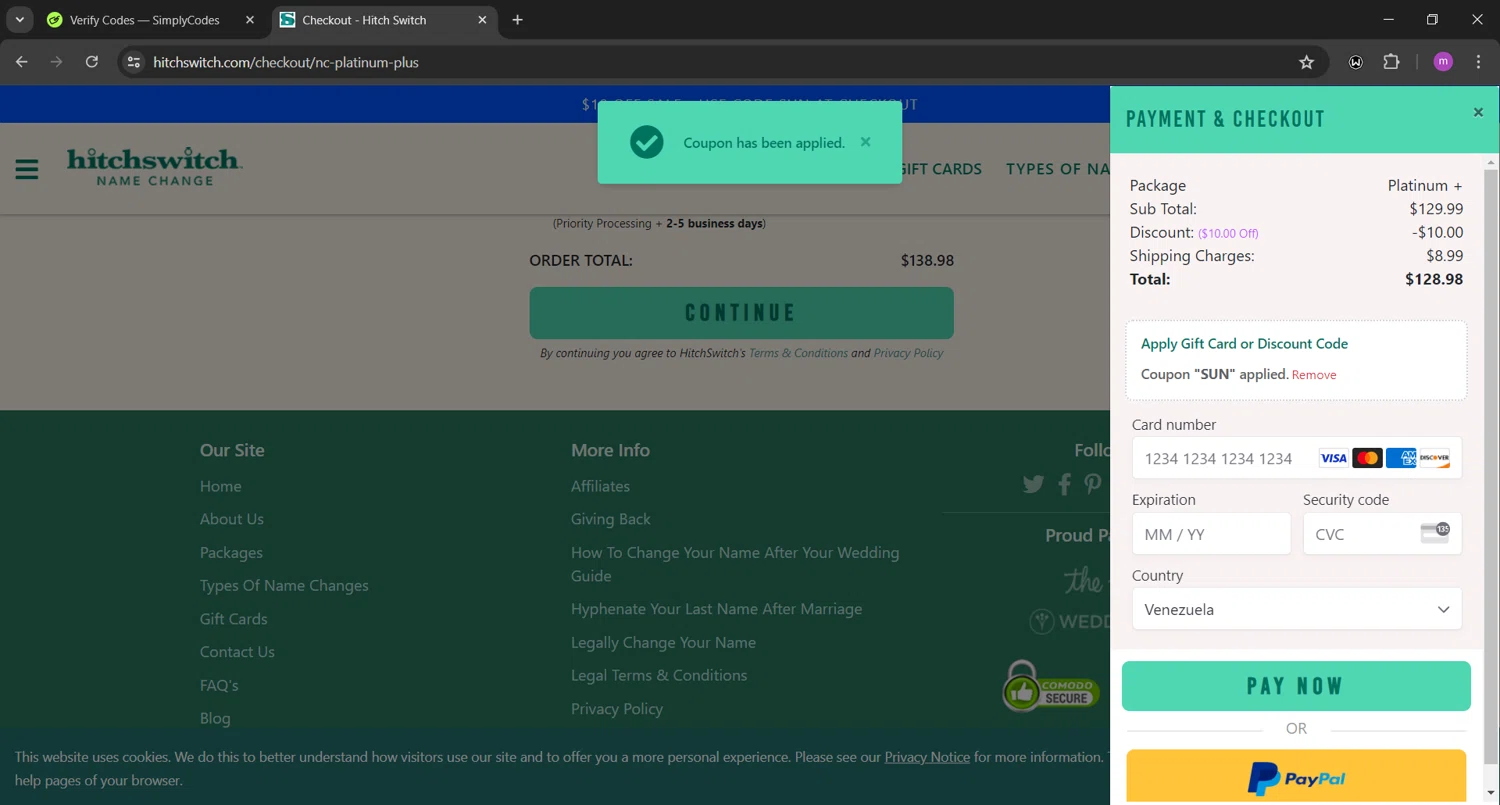1500x805 pixels.
Task: Open the Terms & Conditions link
Action: click(x=798, y=353)
